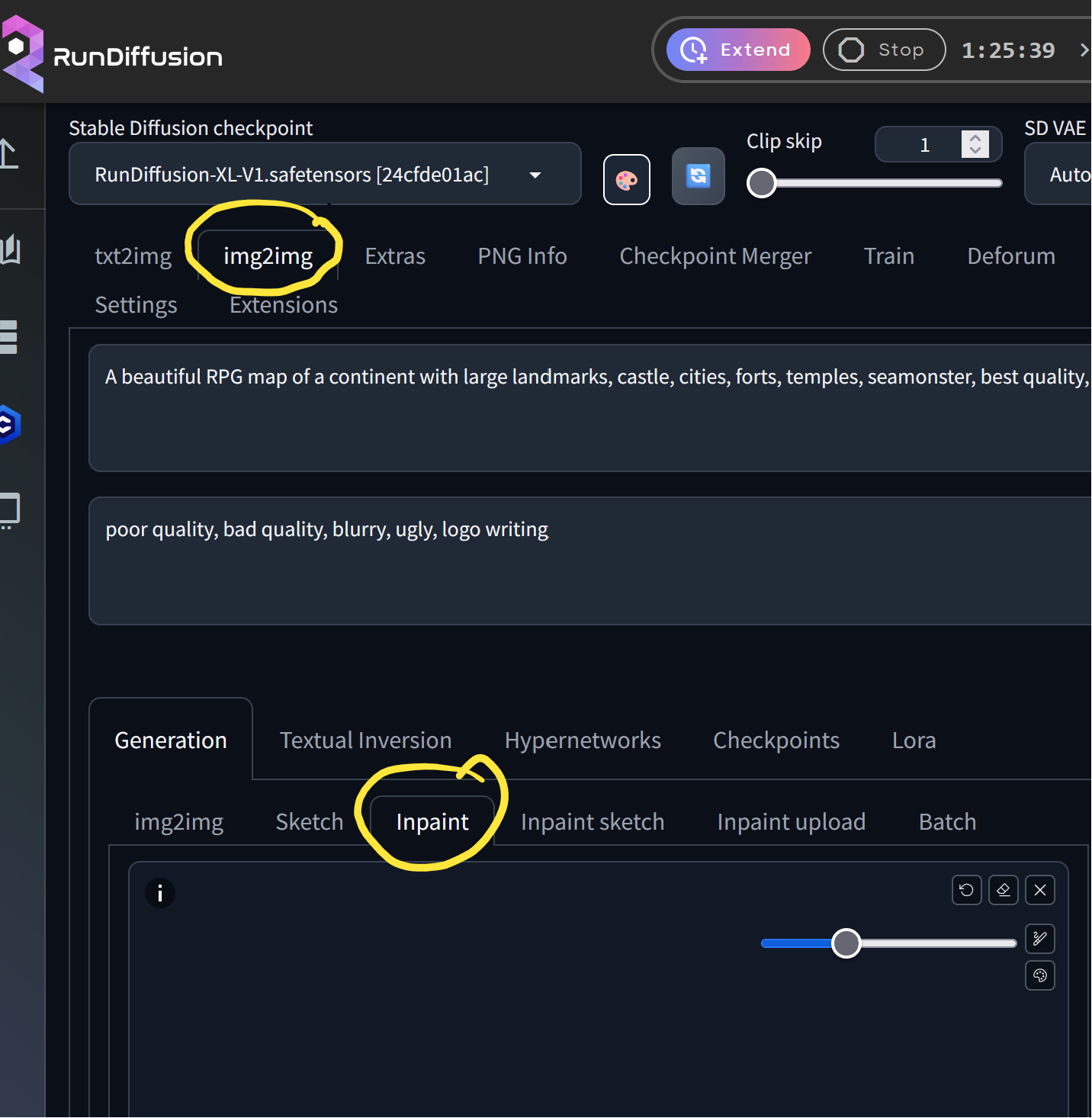Expand the arrow beside the session timer

pyautogui.click(x=1084, y=50)
